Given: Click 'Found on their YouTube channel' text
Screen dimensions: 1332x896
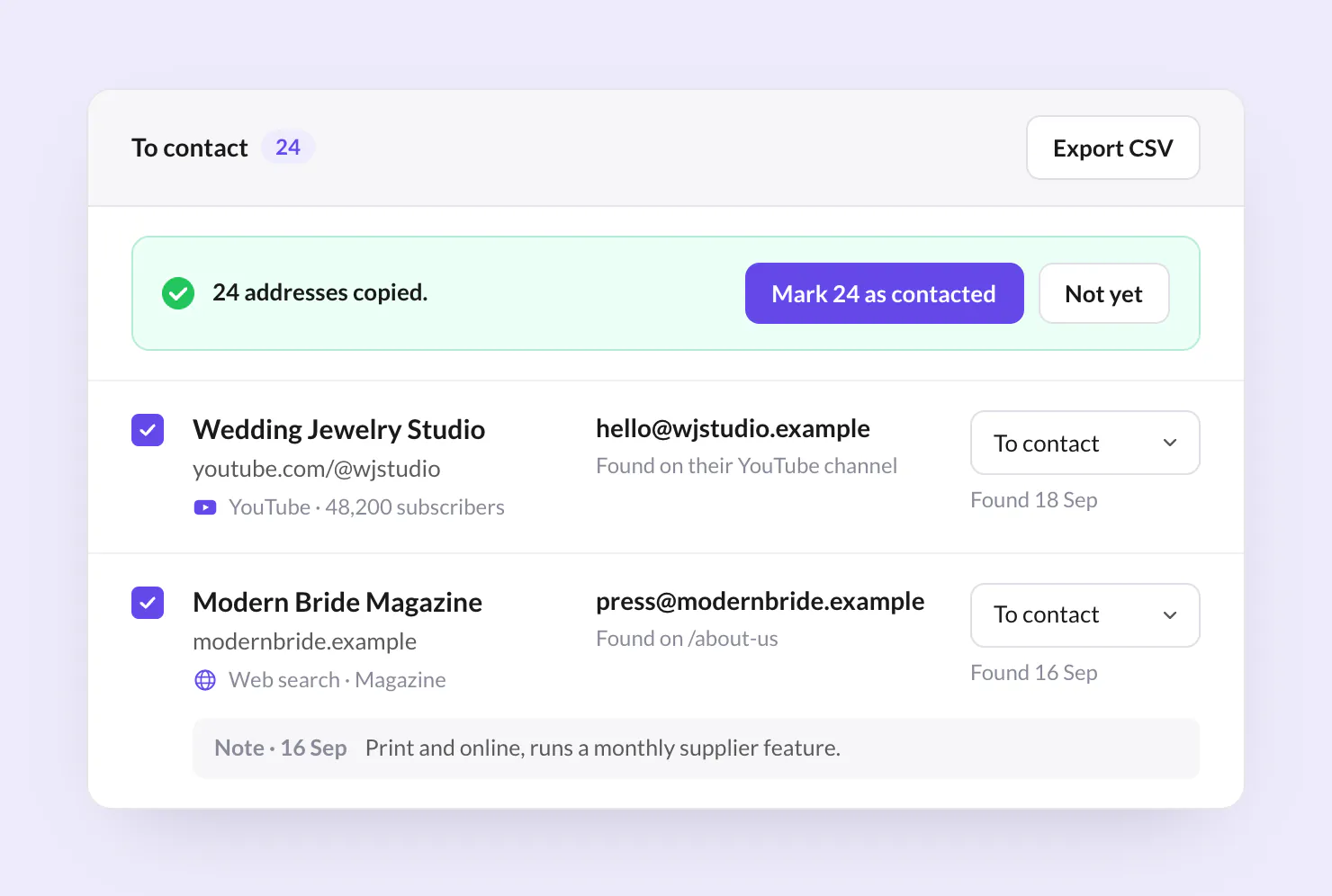Looking at the screenshot, I should tap(747, 466).
